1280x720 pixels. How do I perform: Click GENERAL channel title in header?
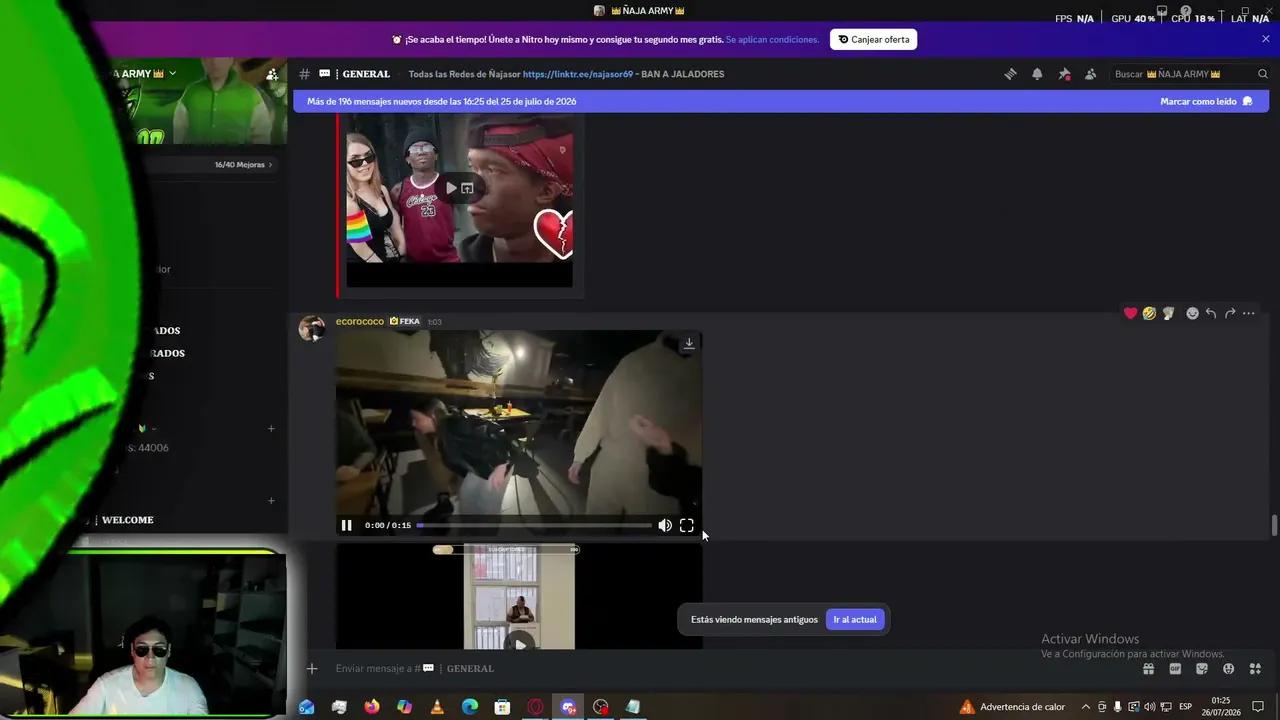click(366, 74)
